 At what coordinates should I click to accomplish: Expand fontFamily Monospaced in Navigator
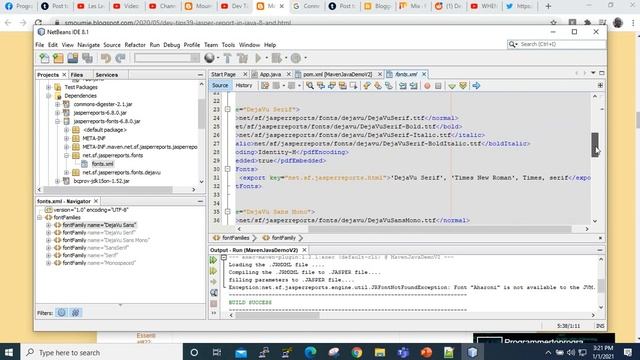49,263
